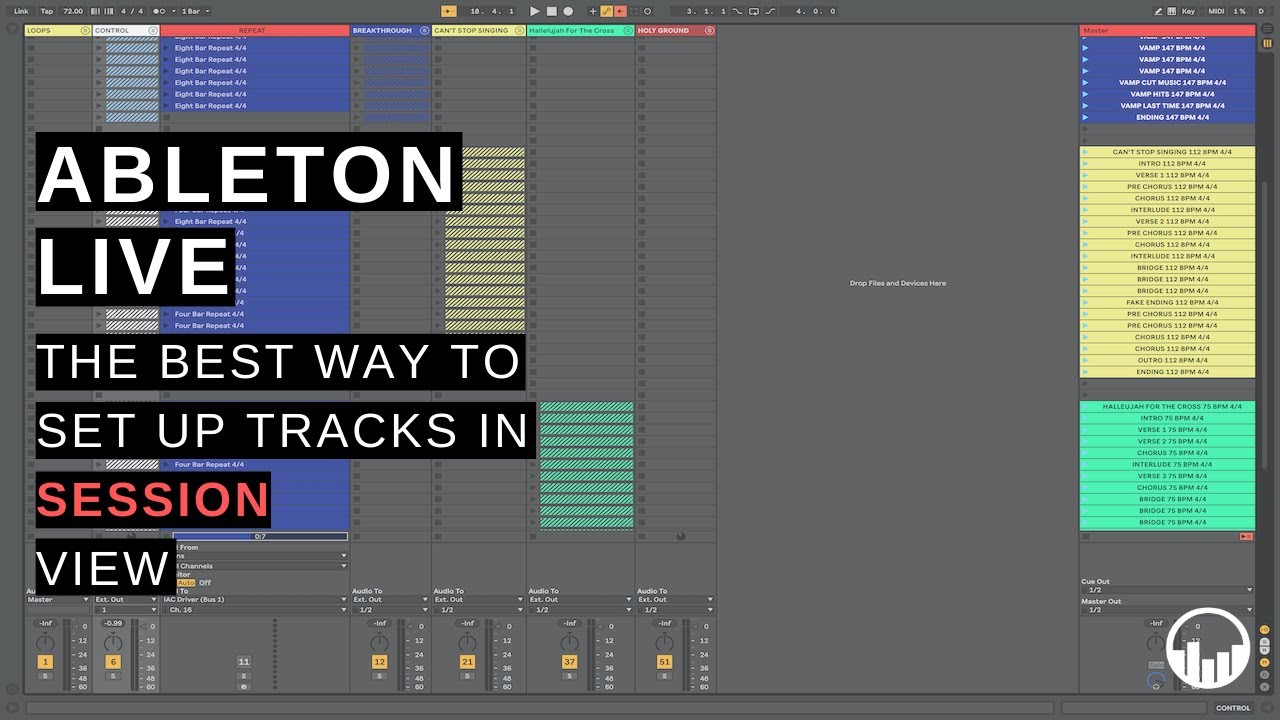
Task: Solo the track with activator 6
Action: point(113,676)
